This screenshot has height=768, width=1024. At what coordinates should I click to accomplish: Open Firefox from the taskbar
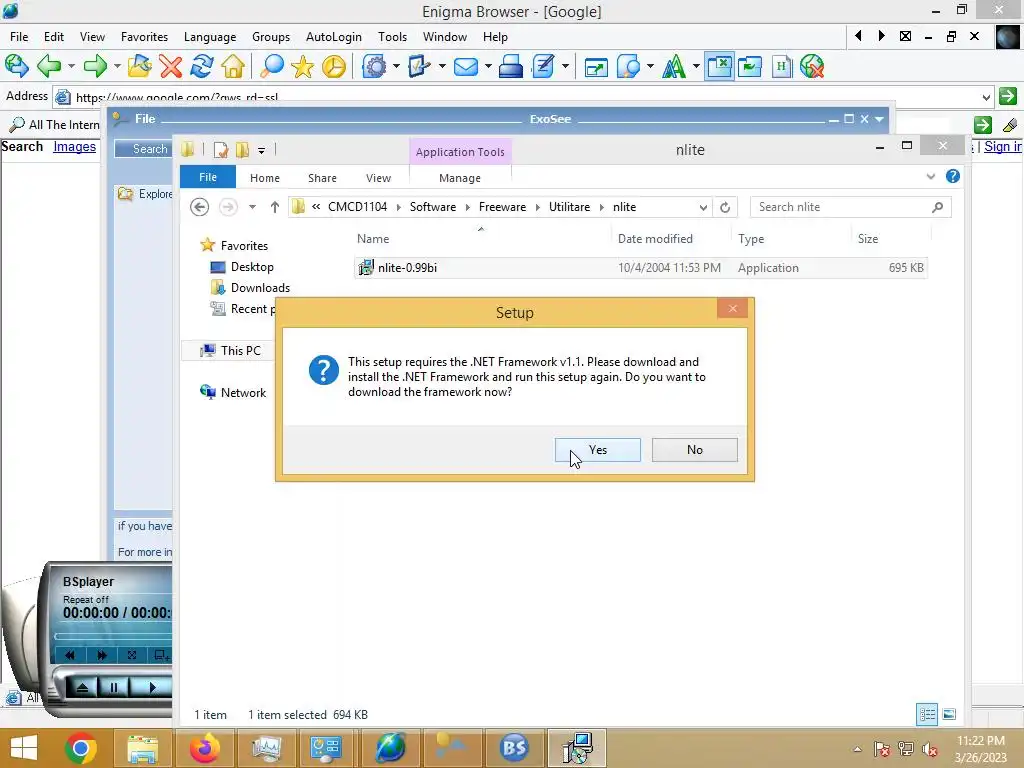pos(205,748)
